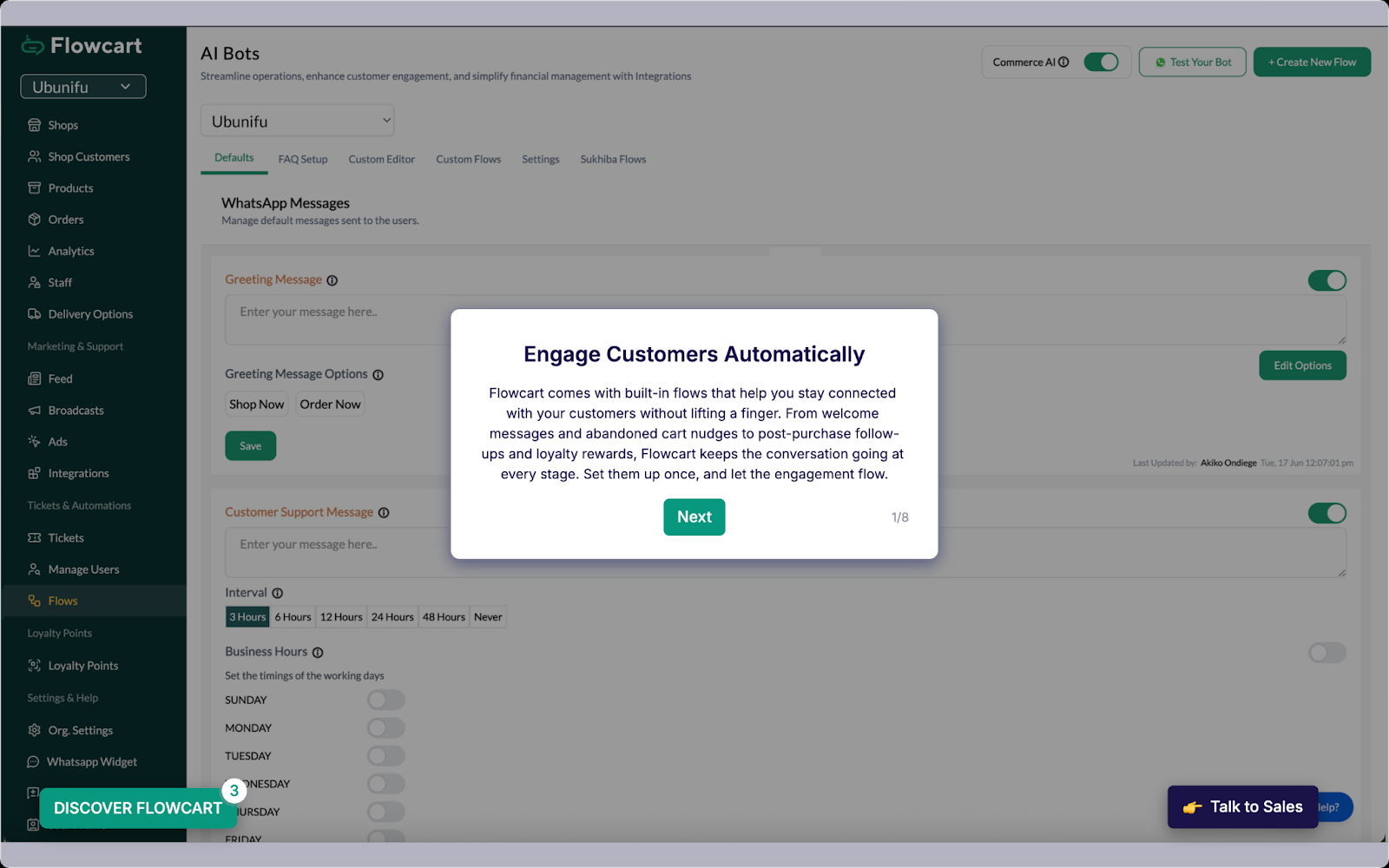This screenshot has width=1389, height=868.
Task: Open the Ubunifu sidebar organization dropdown
Action: (83, 87)
